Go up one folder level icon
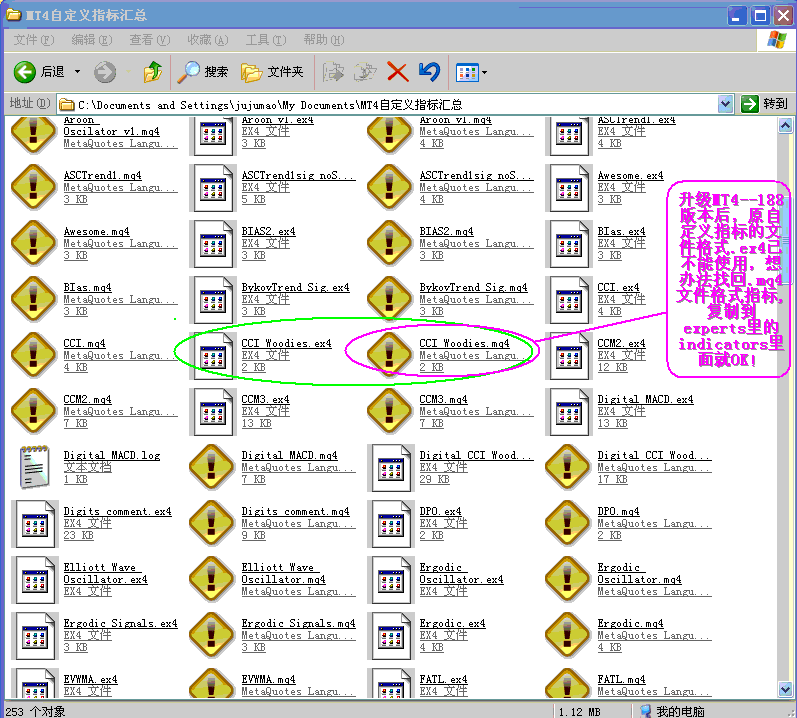This screenshot has height=718, width=797. (x=152, y=72)
